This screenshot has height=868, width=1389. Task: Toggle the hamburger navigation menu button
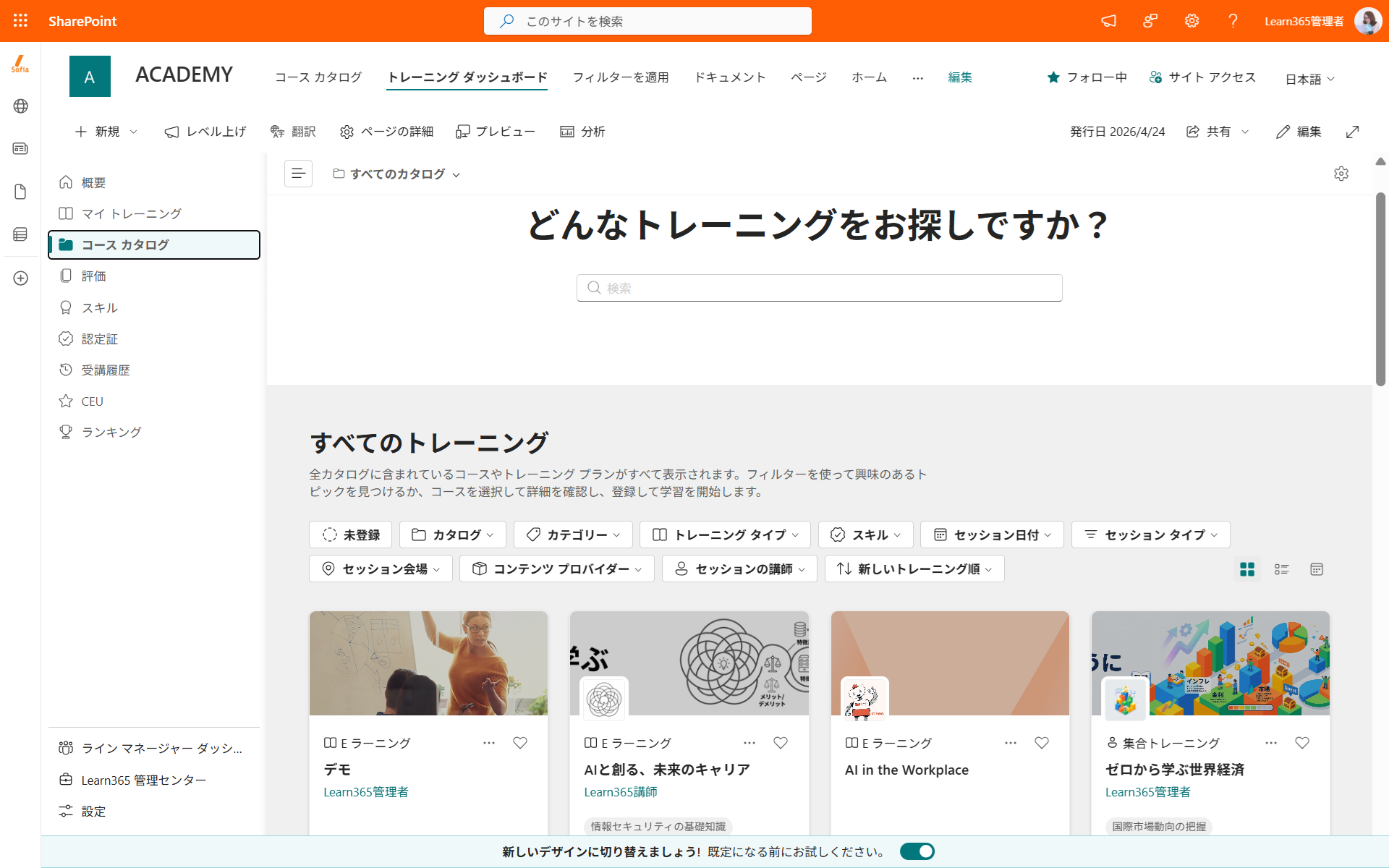(x=298, y=174)
